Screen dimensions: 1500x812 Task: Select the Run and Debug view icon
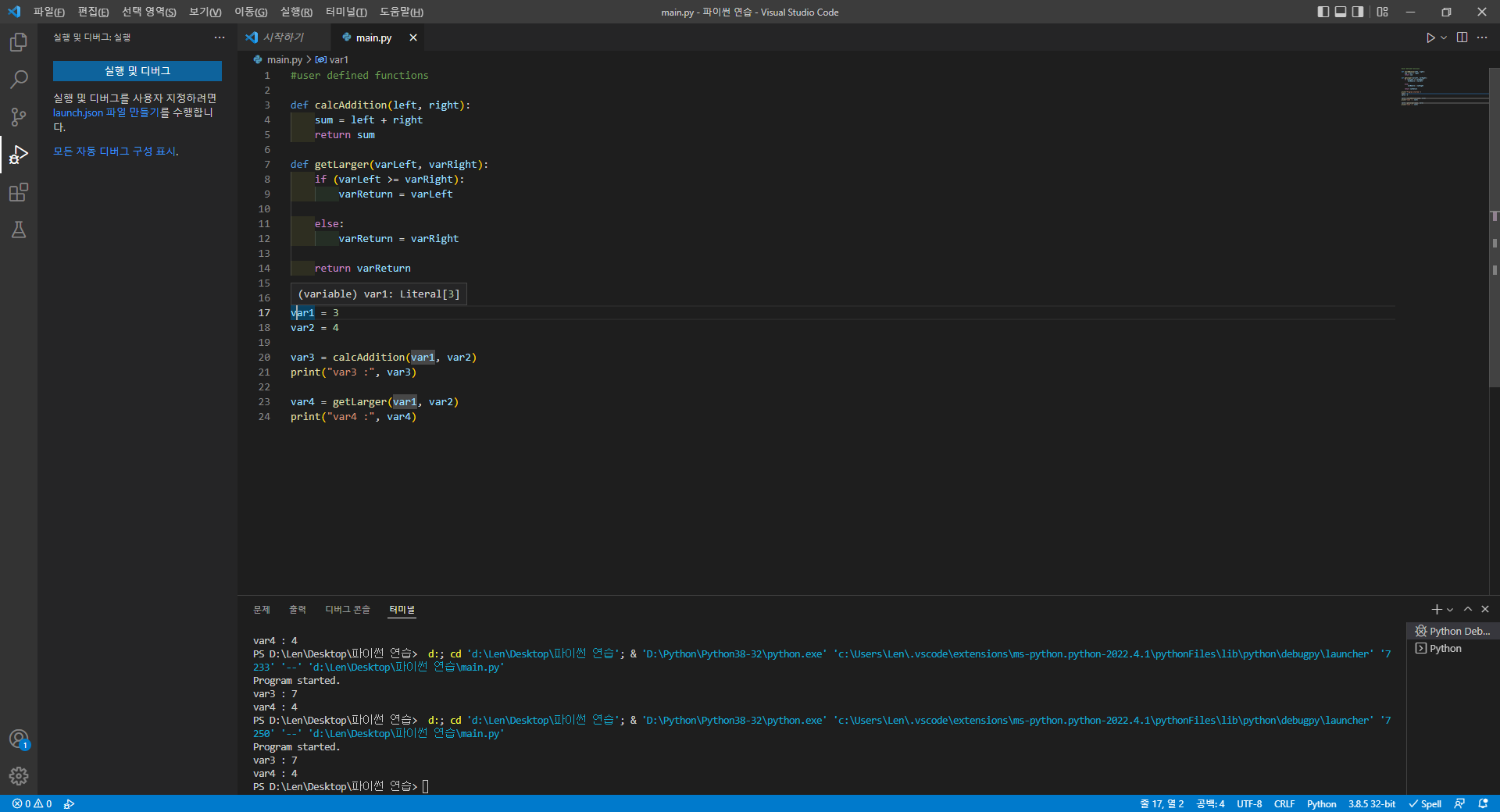(19, 155)
